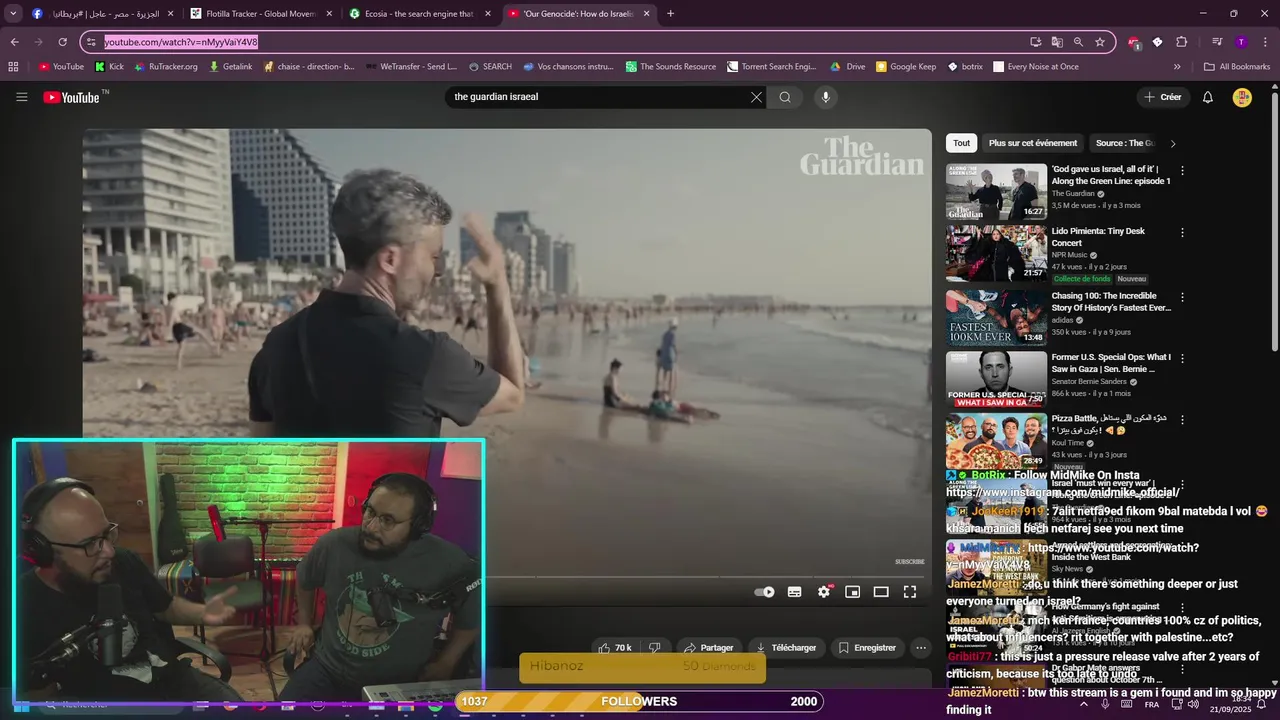Open the tab search dropdown arrow
This screenshot has width=1280, height=720.
pyautogui.click(x=13, y=13)
